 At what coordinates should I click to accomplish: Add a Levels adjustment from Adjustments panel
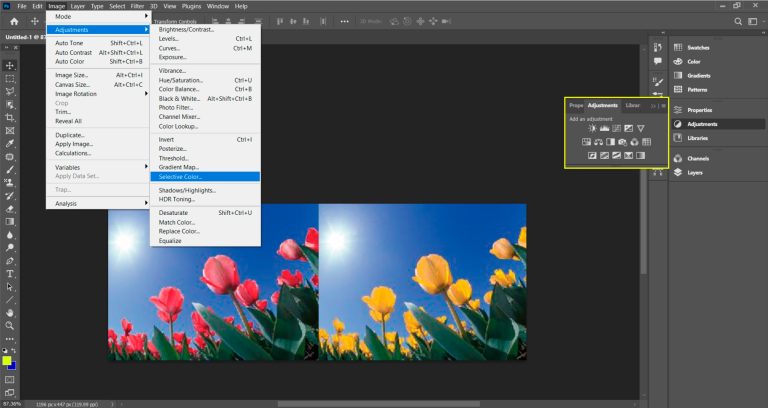604,128
